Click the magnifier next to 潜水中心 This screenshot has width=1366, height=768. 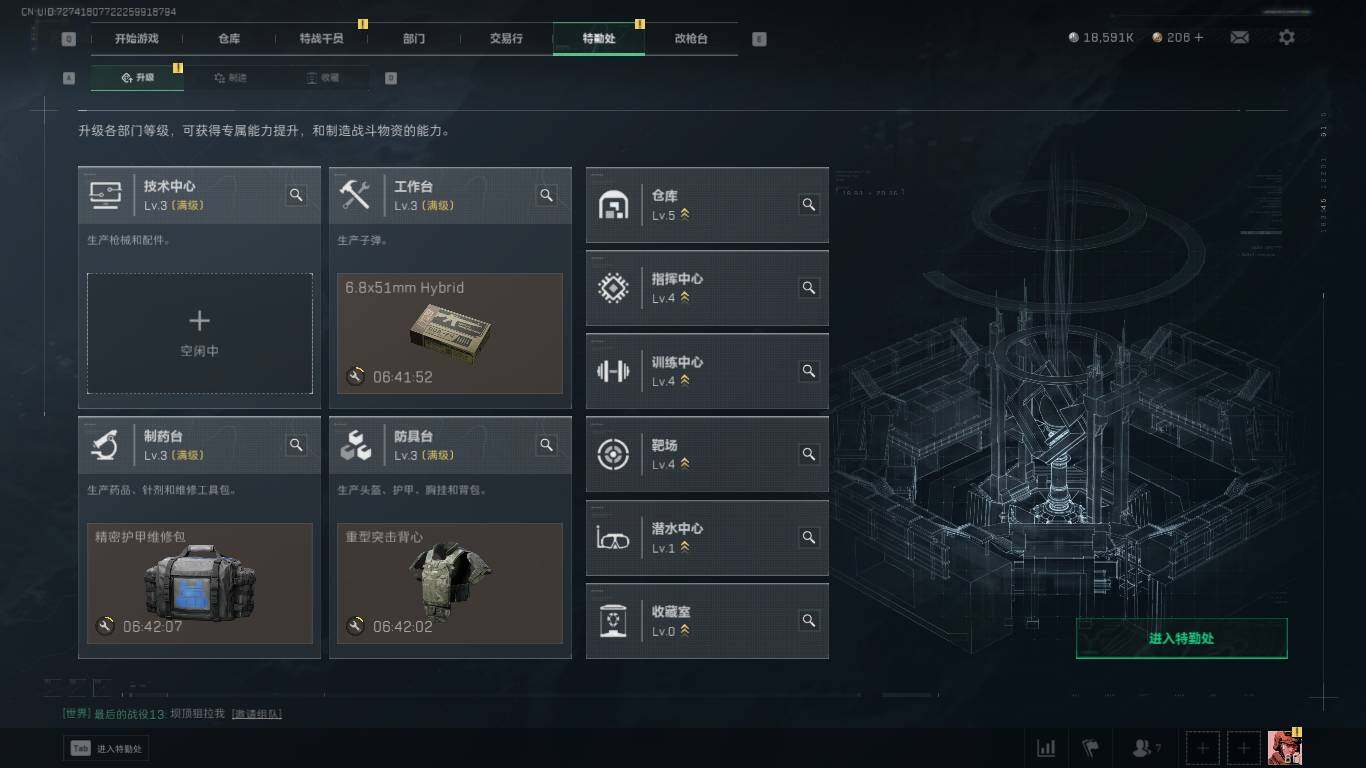809,537
